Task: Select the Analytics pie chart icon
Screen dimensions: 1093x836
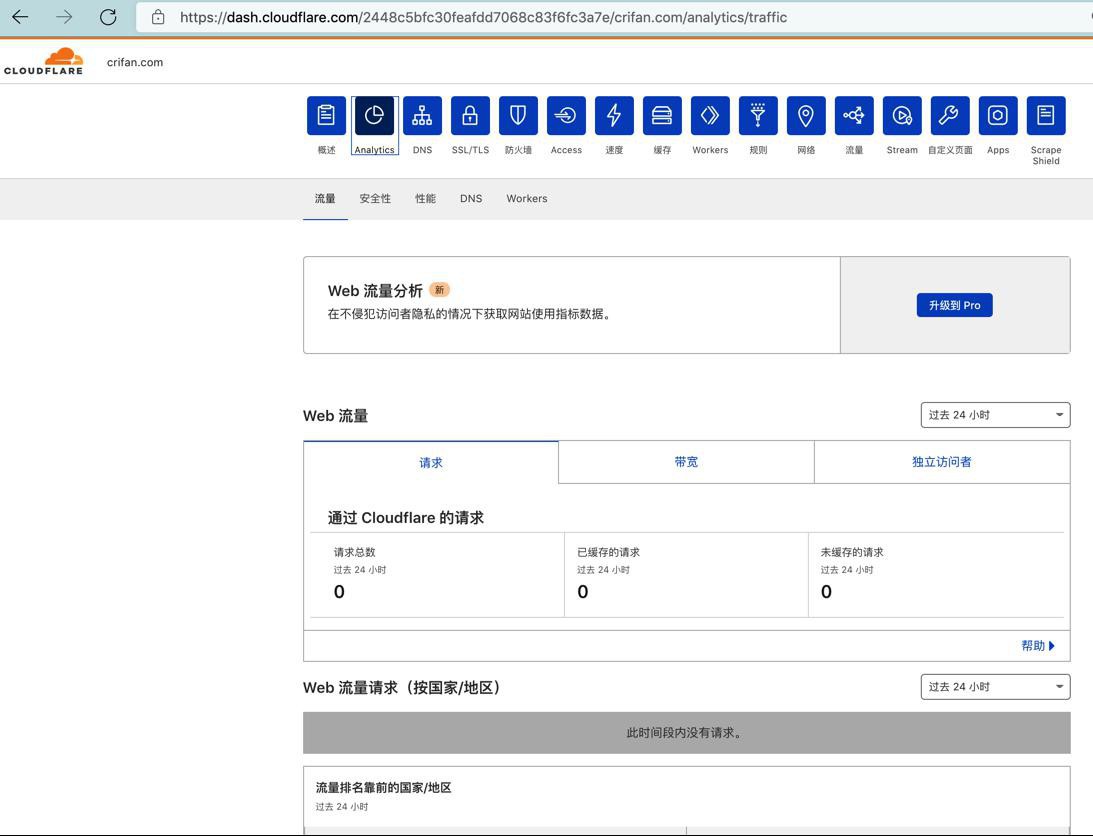Action: (x=374, y=116)
